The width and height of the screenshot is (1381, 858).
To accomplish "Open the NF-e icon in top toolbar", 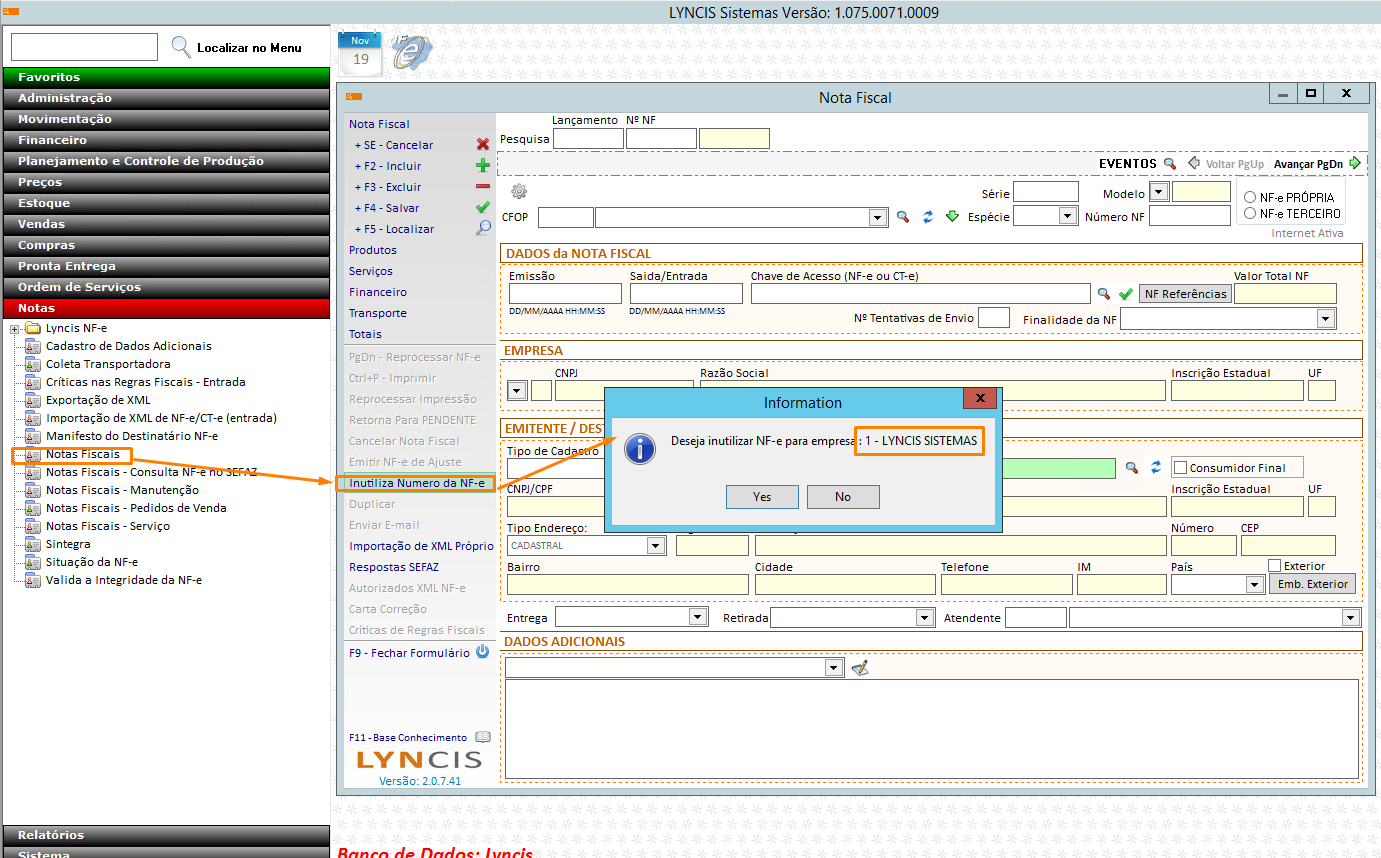I will point(410,52).
